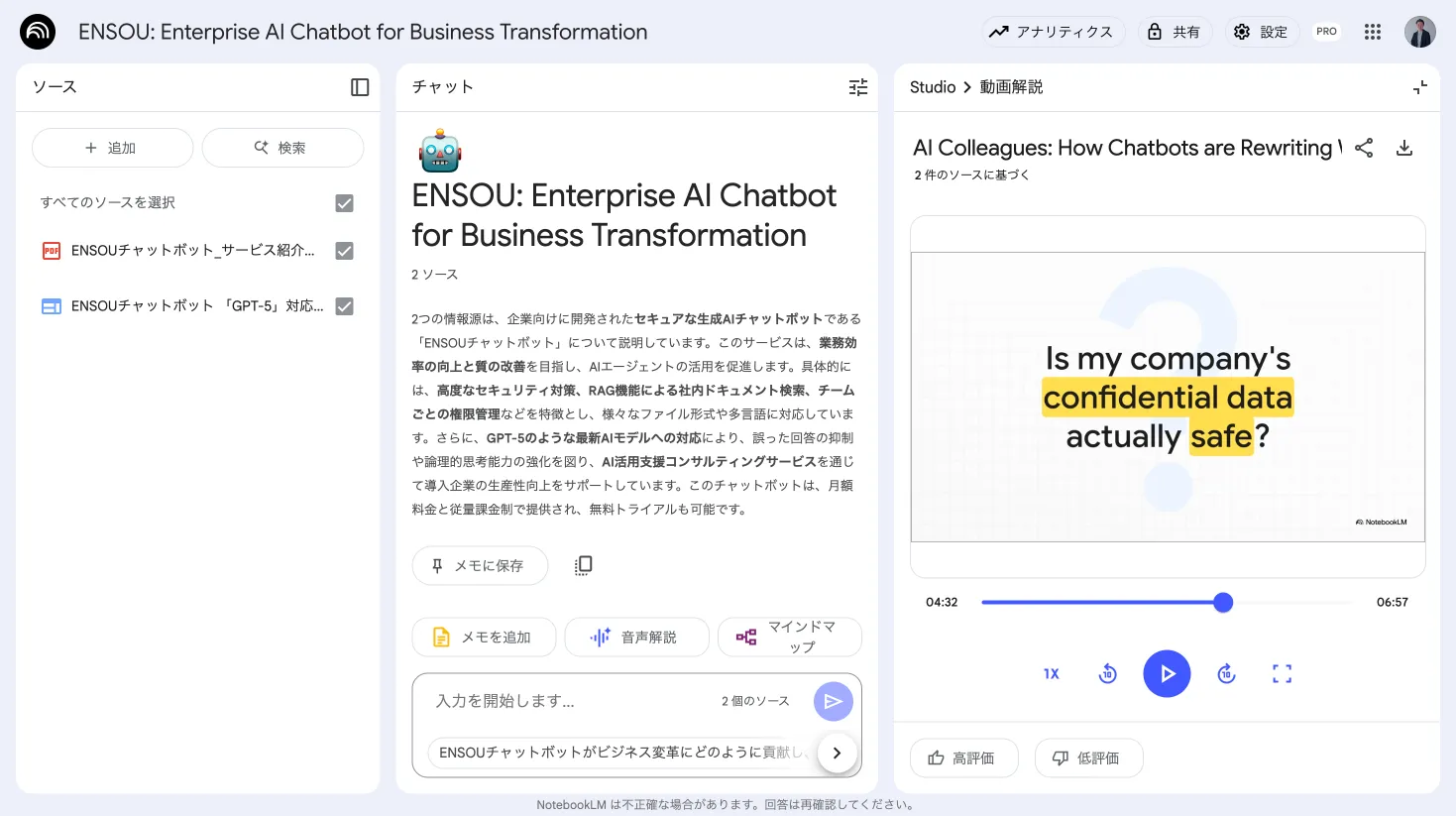1456x816 pixels.
Task: Click the 2 個のソース indicator
Action: click(755, 701)
